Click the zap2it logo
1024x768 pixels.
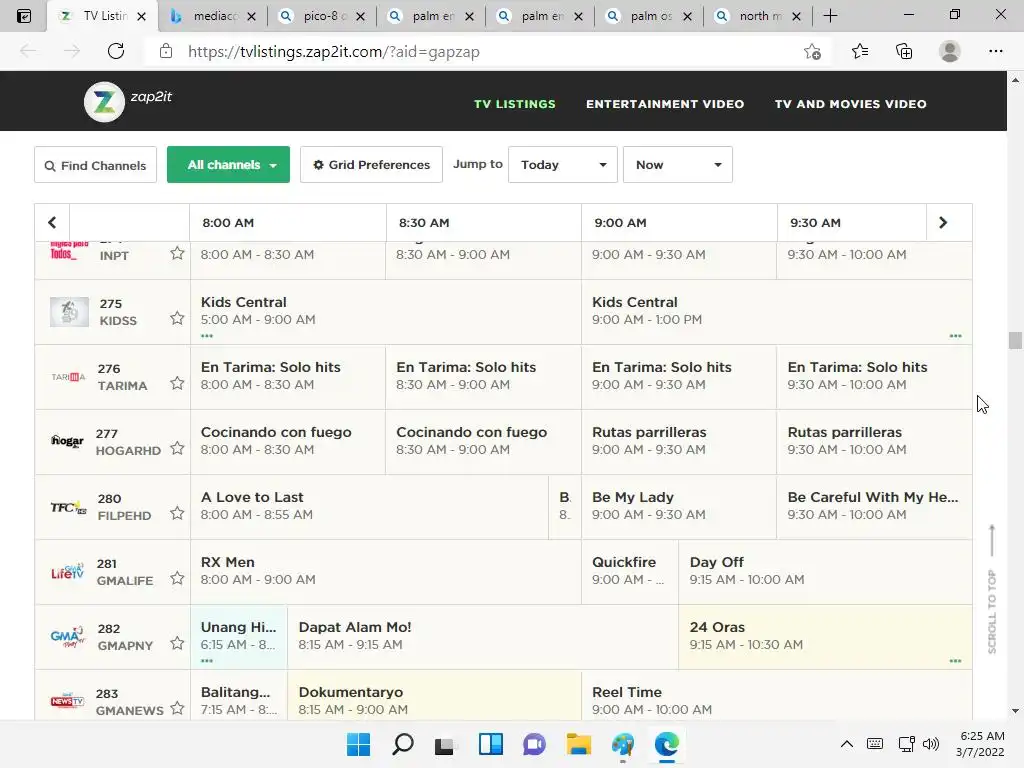click(x=128, y=102)
